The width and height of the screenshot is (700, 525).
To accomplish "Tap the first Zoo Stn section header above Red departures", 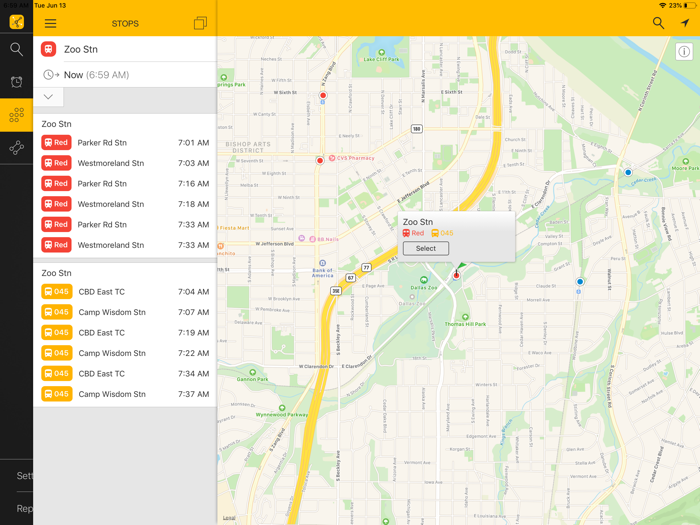I will [57, 124].
